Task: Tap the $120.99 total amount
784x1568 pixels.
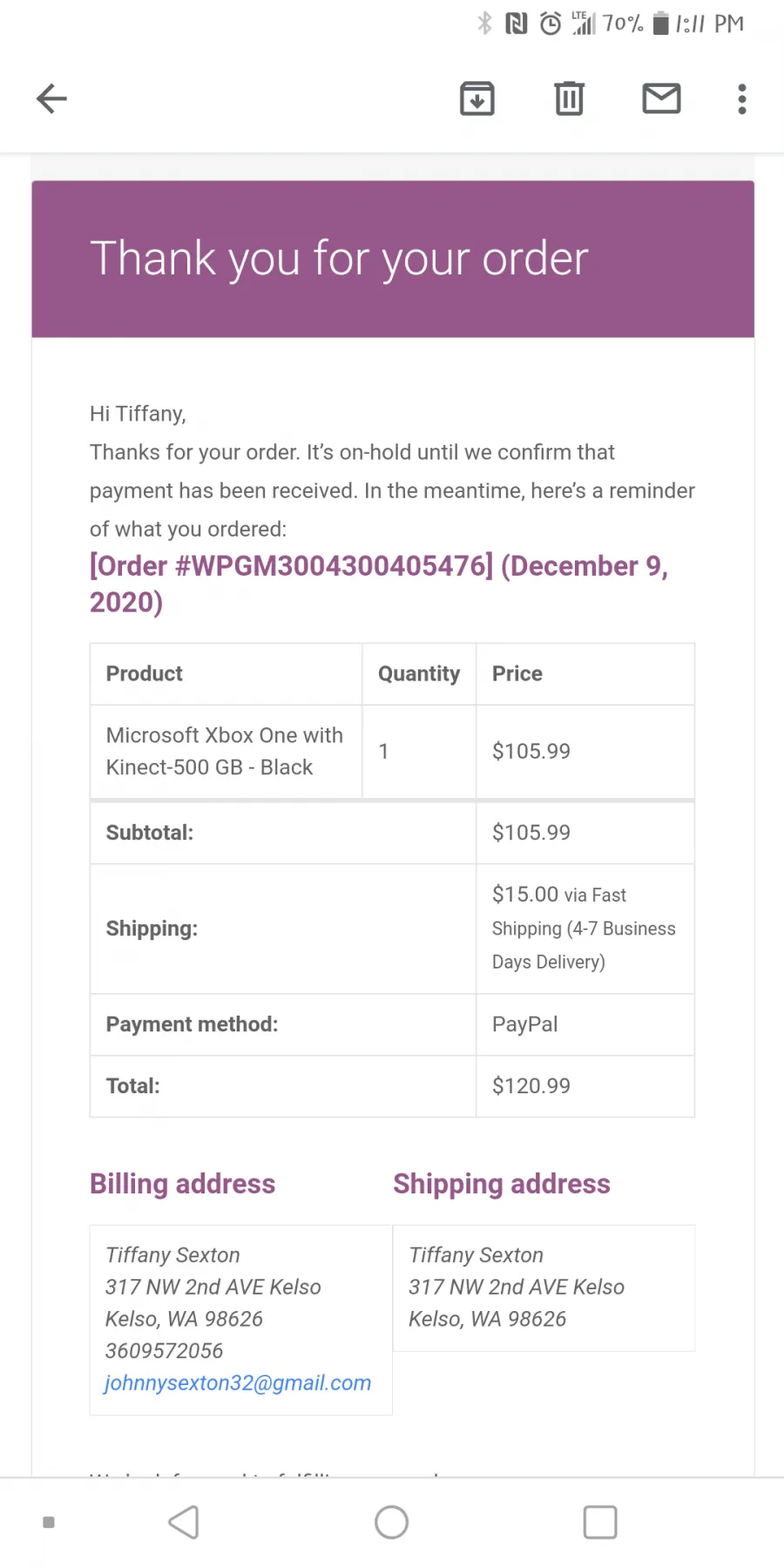Action: 531,1085
